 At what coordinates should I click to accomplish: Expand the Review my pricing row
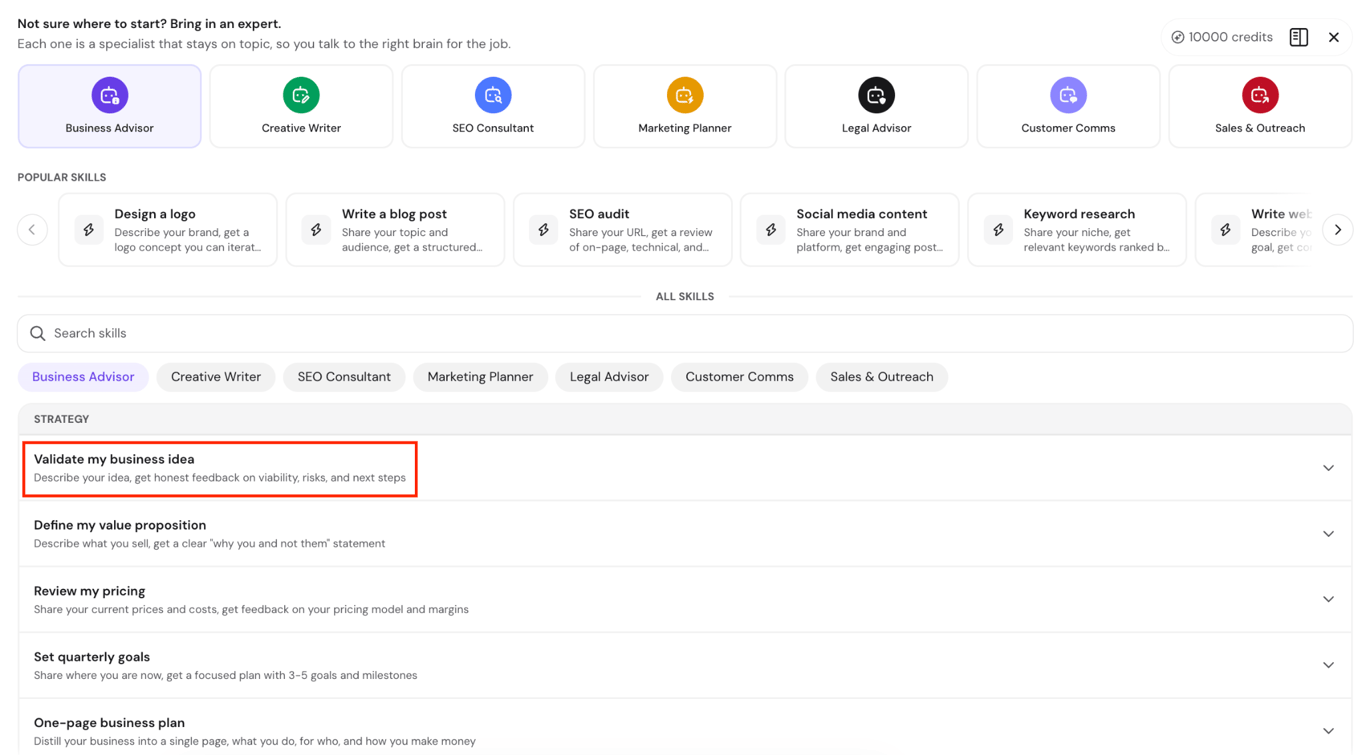pyautogui.click(x=685, y=599)
